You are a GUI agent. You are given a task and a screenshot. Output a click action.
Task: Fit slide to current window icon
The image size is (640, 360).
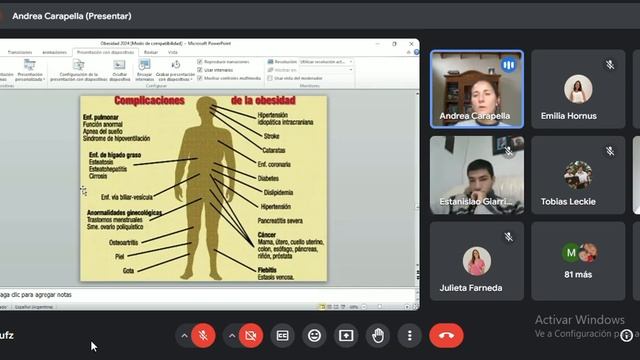tap(415, 307)
